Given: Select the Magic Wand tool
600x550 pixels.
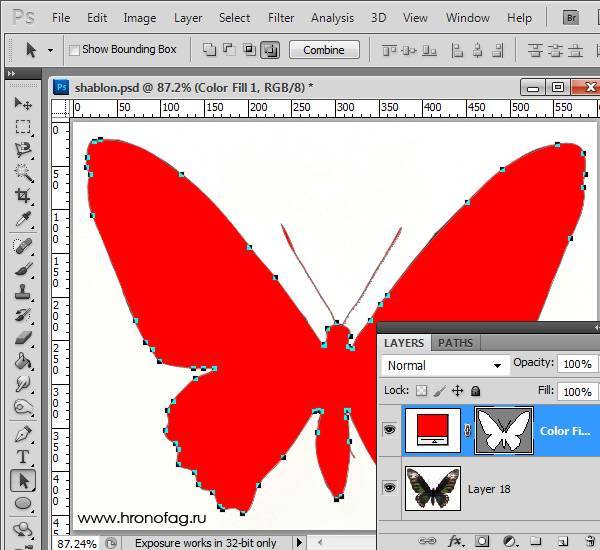Looking at the screenshot, I should 23,173.
